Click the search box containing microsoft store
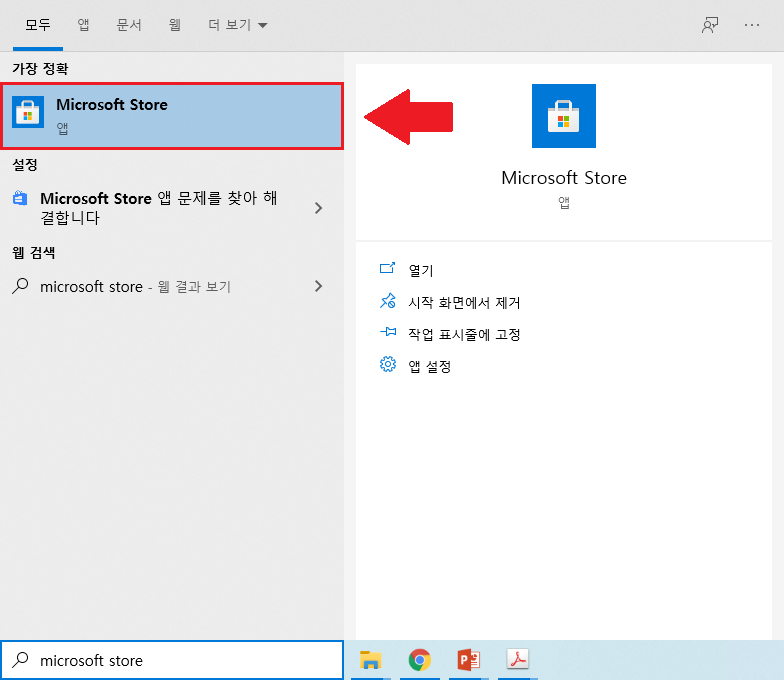784x680 pixels. click(x=172, y=660)
